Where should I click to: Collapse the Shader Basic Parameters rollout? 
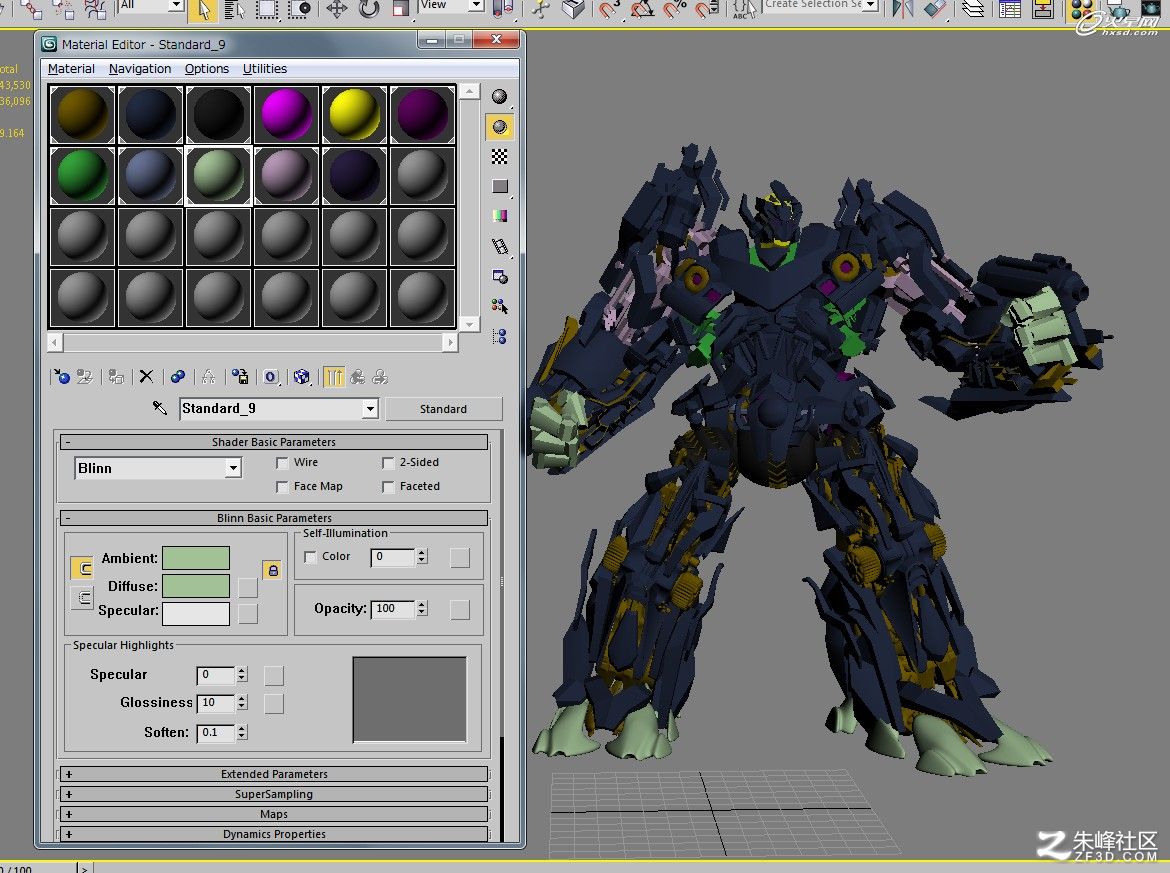click(274, 442)
